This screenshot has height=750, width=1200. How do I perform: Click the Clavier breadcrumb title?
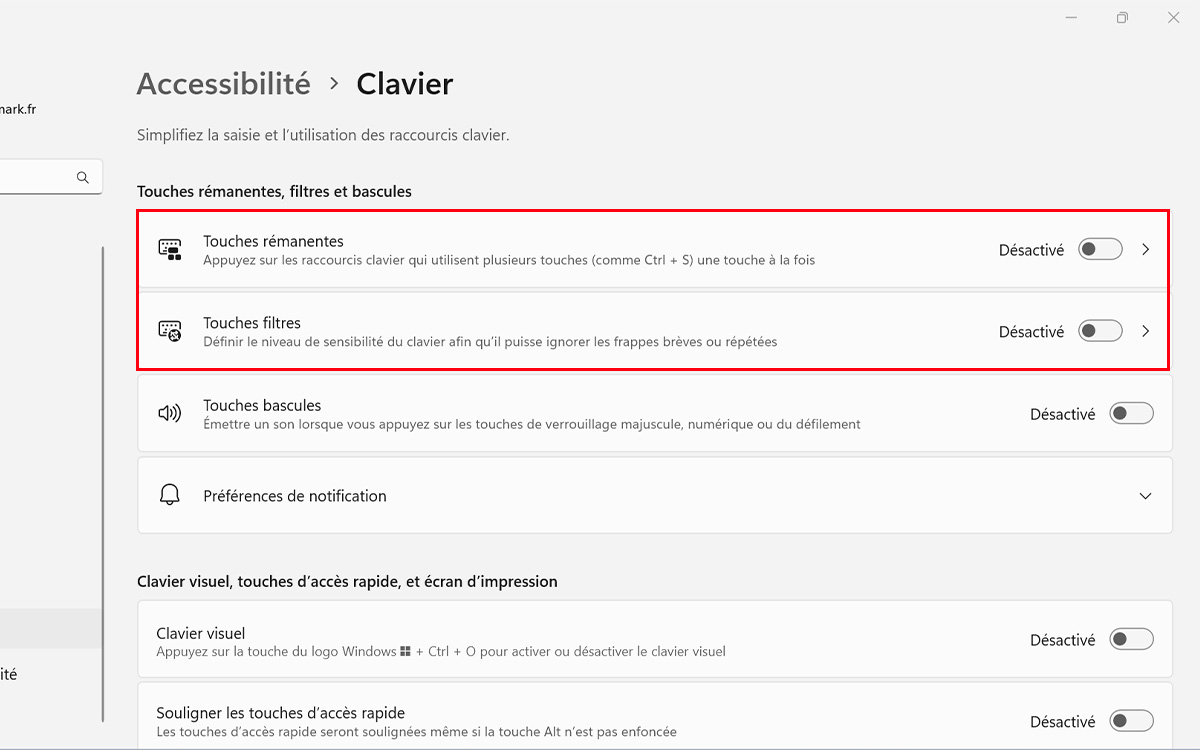405,84
